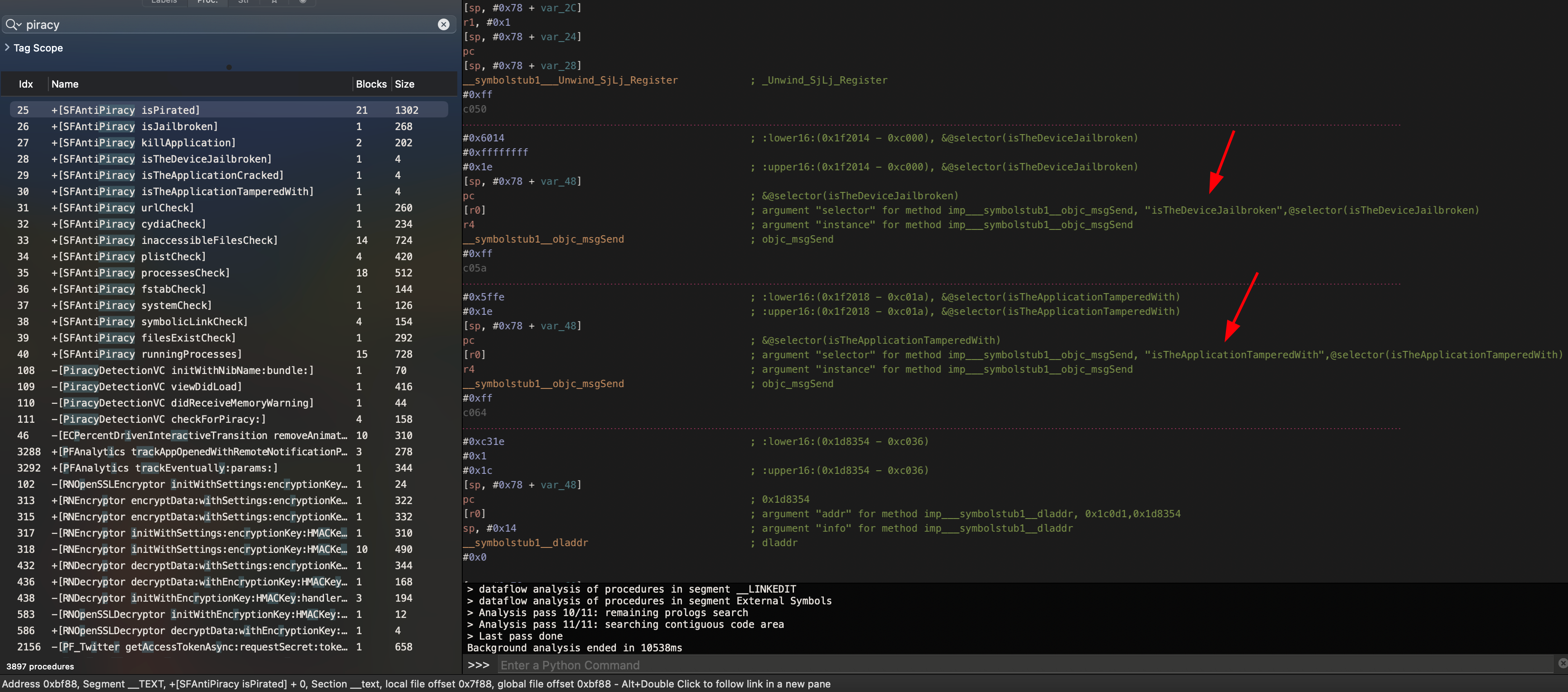Select procedure row with index 313

229,500
